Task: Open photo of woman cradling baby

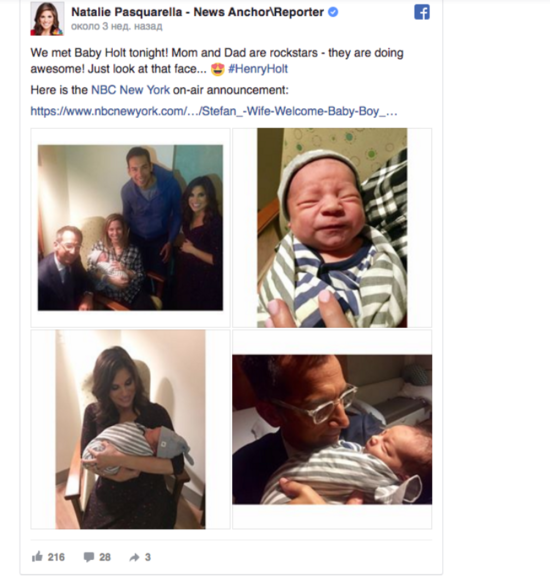Action: click(x=130, y=429)
